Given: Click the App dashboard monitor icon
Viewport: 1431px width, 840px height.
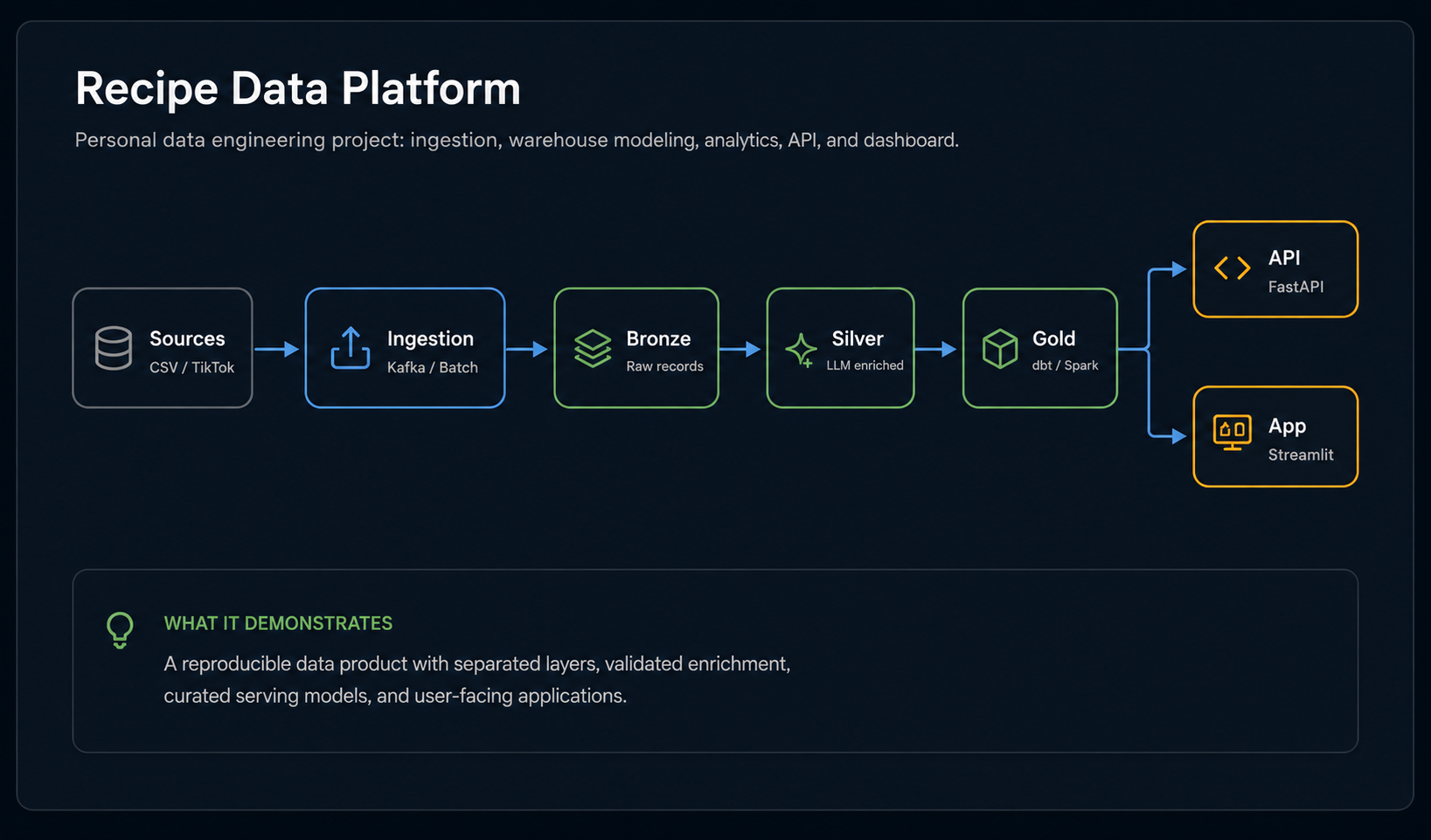Looking at the screenshot, I should 1233,433.
